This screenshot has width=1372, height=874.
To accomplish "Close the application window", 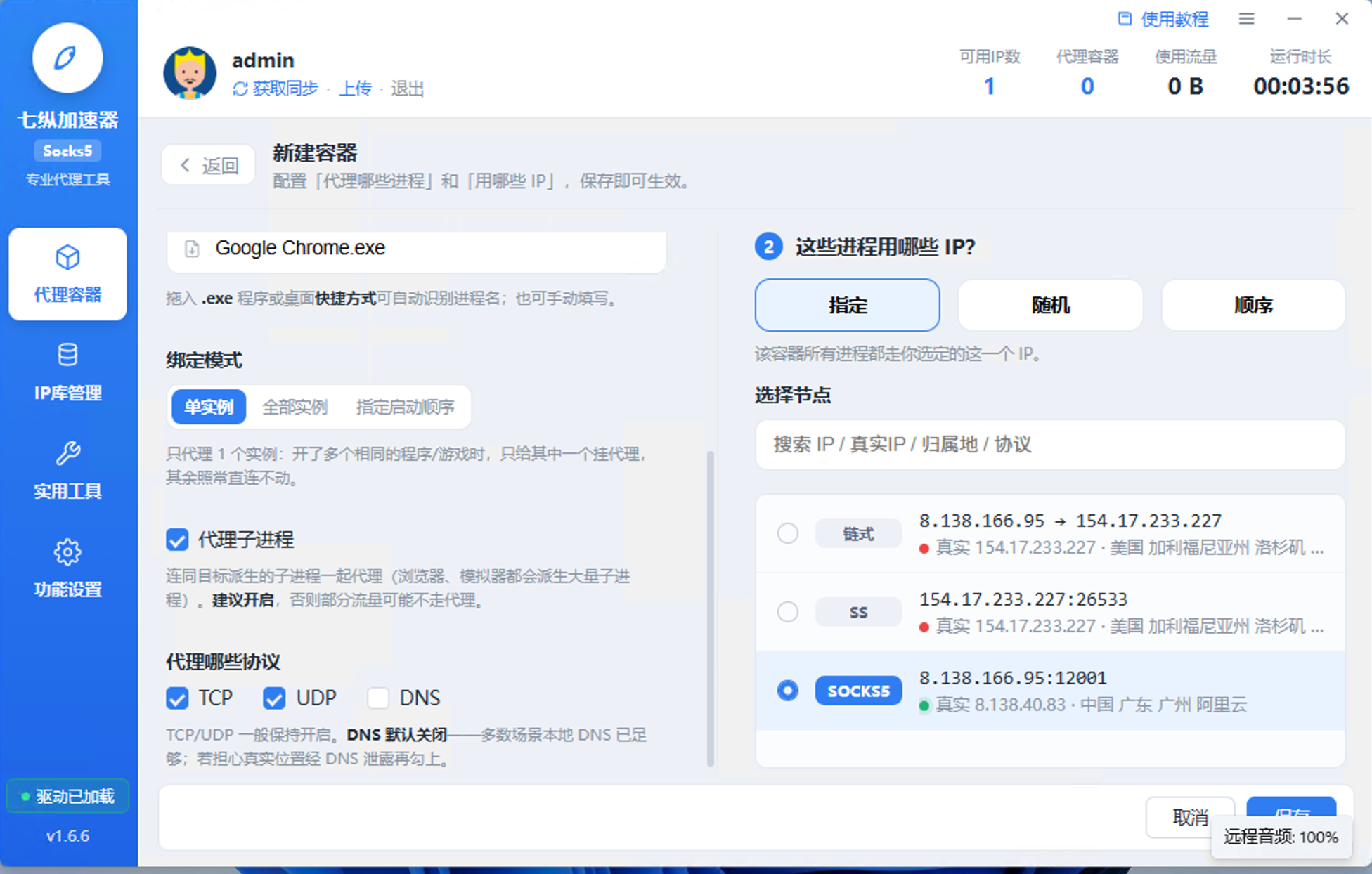I will coord(1342,19).
